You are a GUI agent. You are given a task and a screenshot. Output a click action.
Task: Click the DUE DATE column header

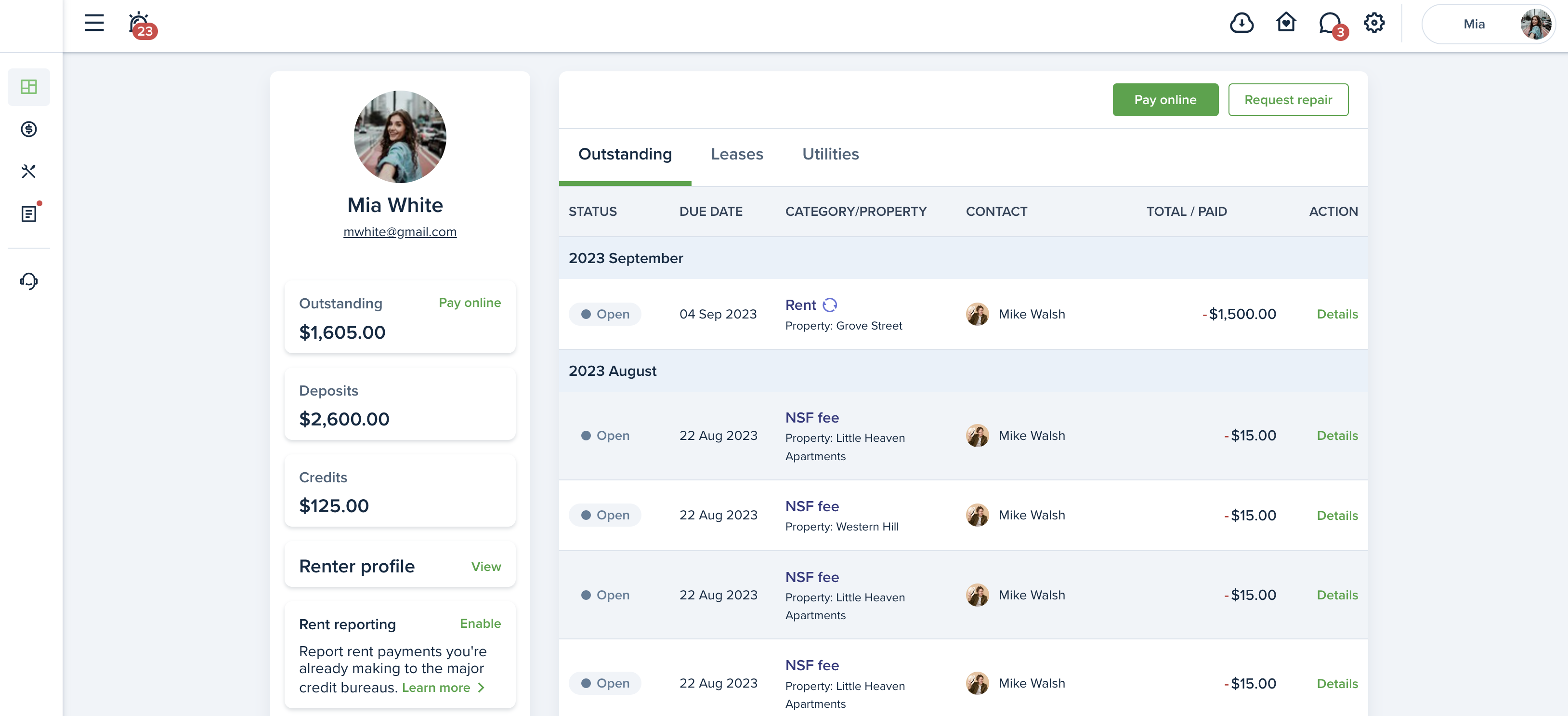710,211
